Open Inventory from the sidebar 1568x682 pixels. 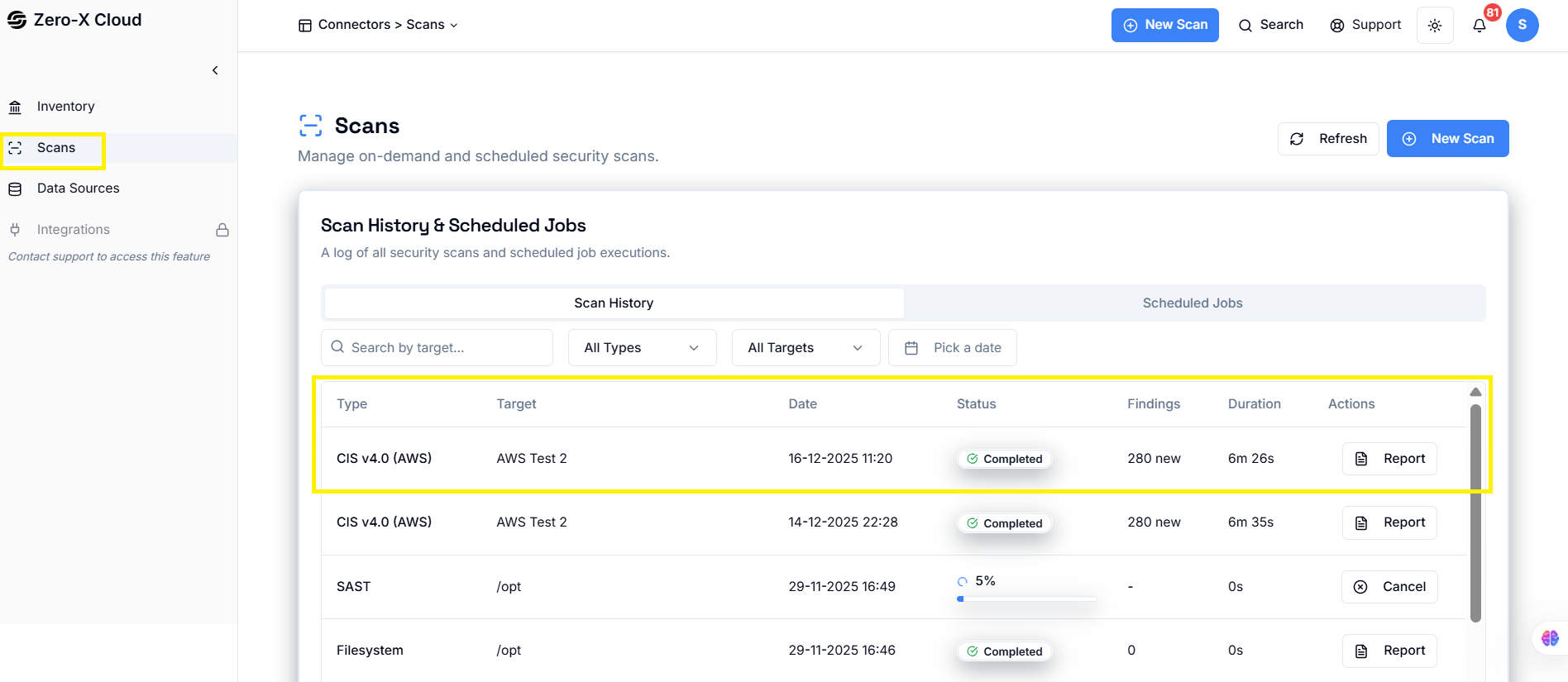pyautogui.click(x=65, y=107)
